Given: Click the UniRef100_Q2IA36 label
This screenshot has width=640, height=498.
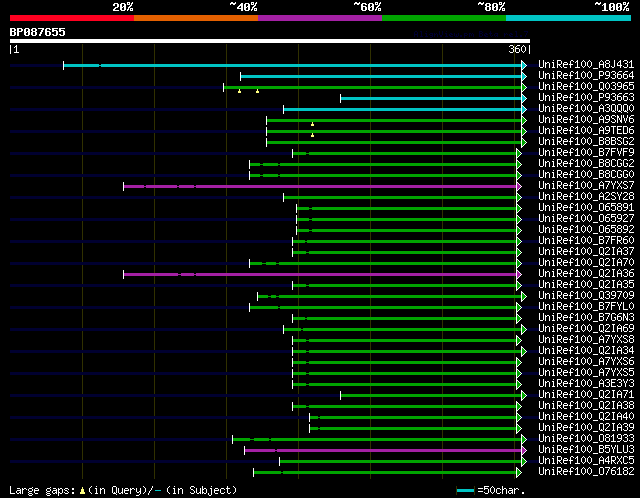Looking at the screenshot, I should (586, 274).
